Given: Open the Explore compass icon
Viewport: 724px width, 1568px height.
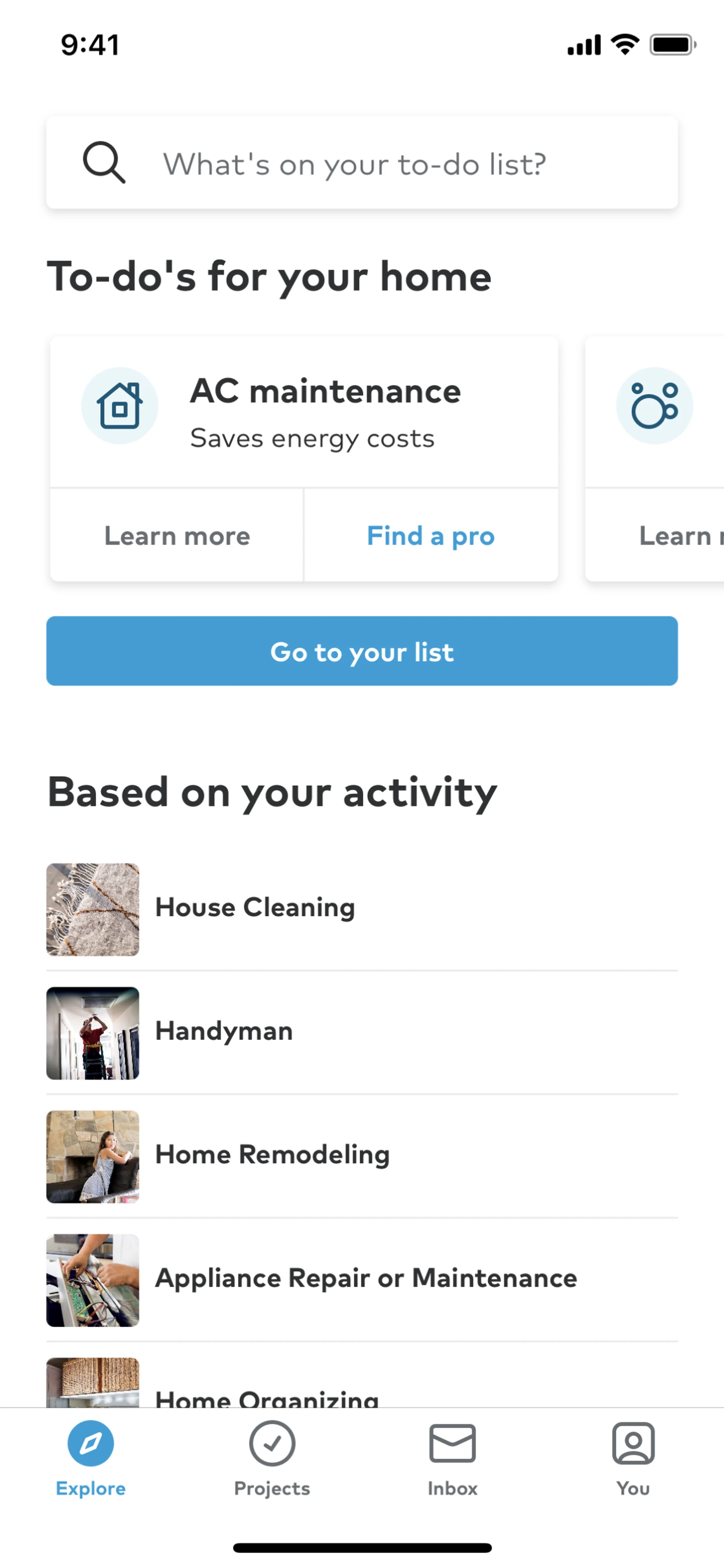Looking at the screenshot, I should point(91,1442).
